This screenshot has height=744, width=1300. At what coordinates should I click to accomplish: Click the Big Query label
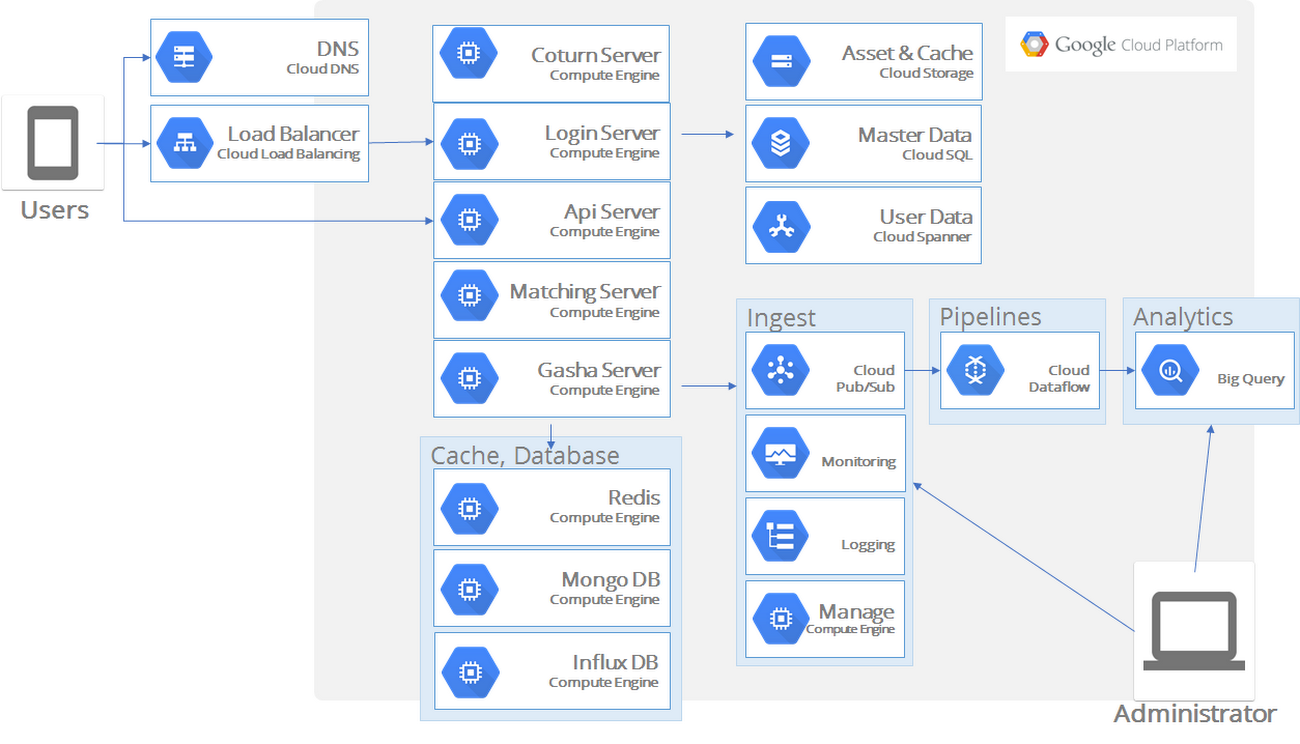1251,379
